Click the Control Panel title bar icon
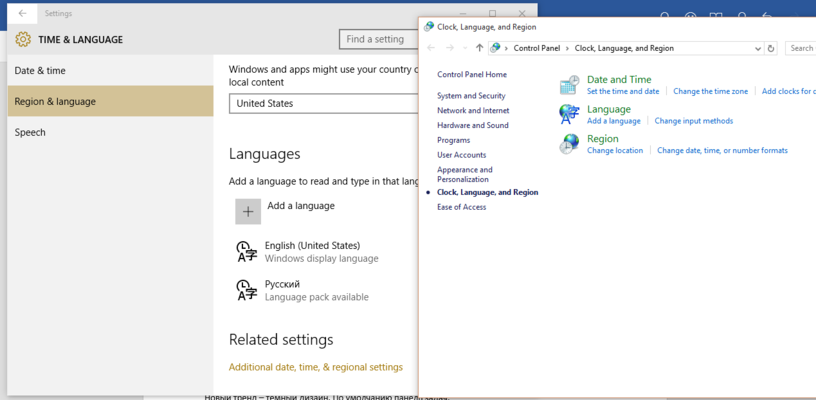Screen dimensions: 816x400 point(429,27)
